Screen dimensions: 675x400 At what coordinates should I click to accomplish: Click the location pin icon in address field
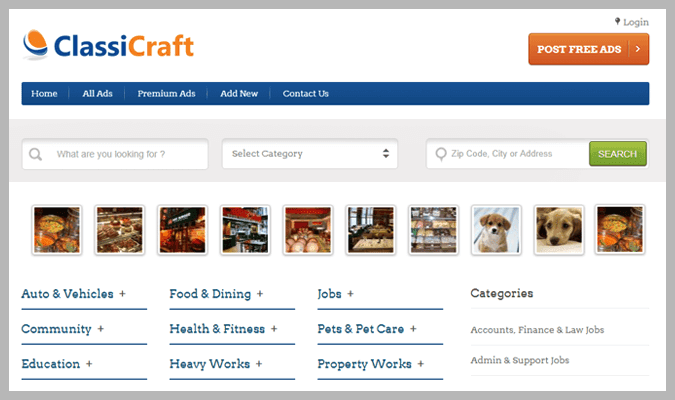440,155
